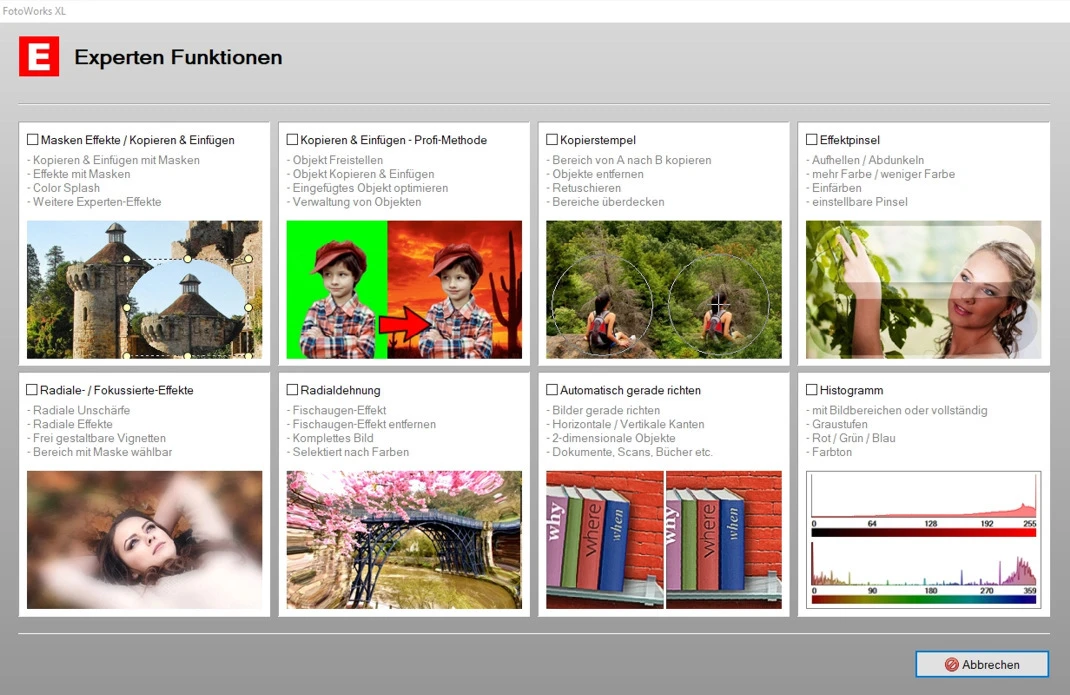Select the straightened books preview image
1070x695 pixels.
point(663,539)
